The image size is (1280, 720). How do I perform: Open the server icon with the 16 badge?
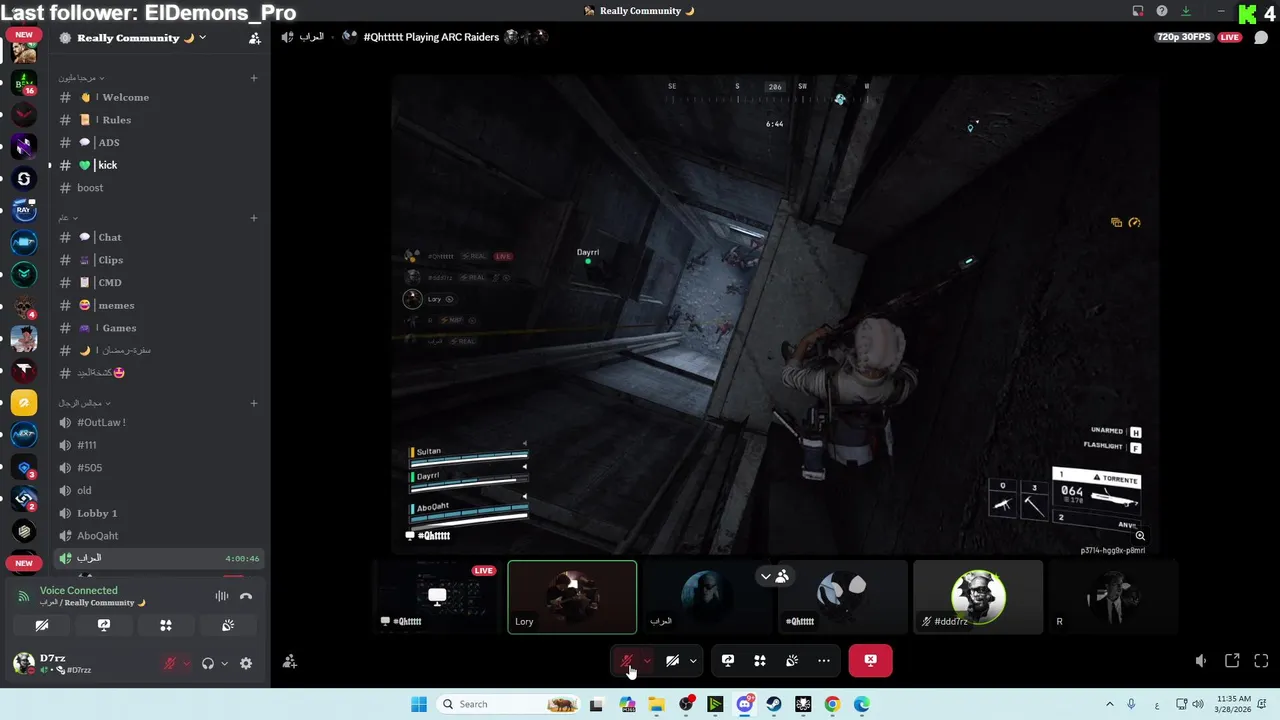(25, 83)
